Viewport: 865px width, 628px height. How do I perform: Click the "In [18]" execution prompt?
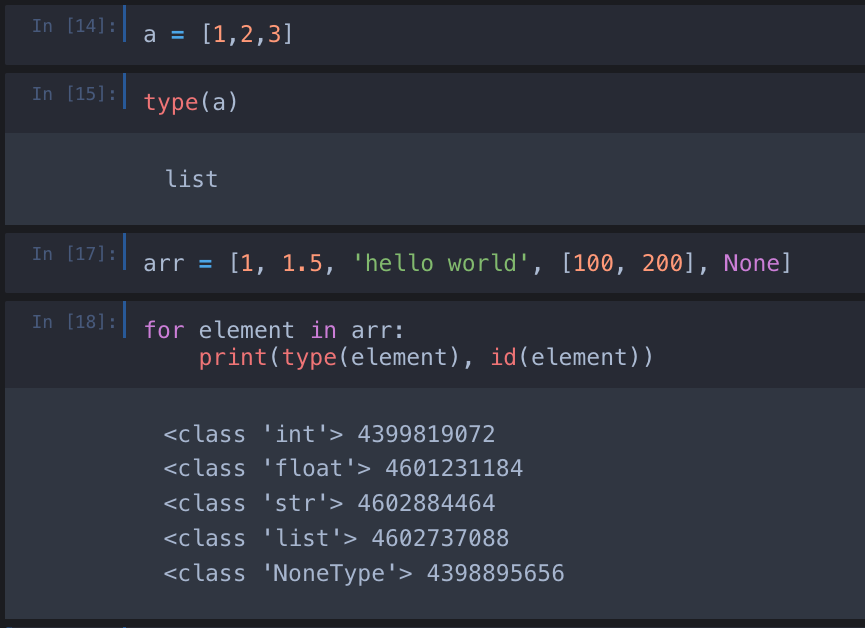[x=73, y=321]
